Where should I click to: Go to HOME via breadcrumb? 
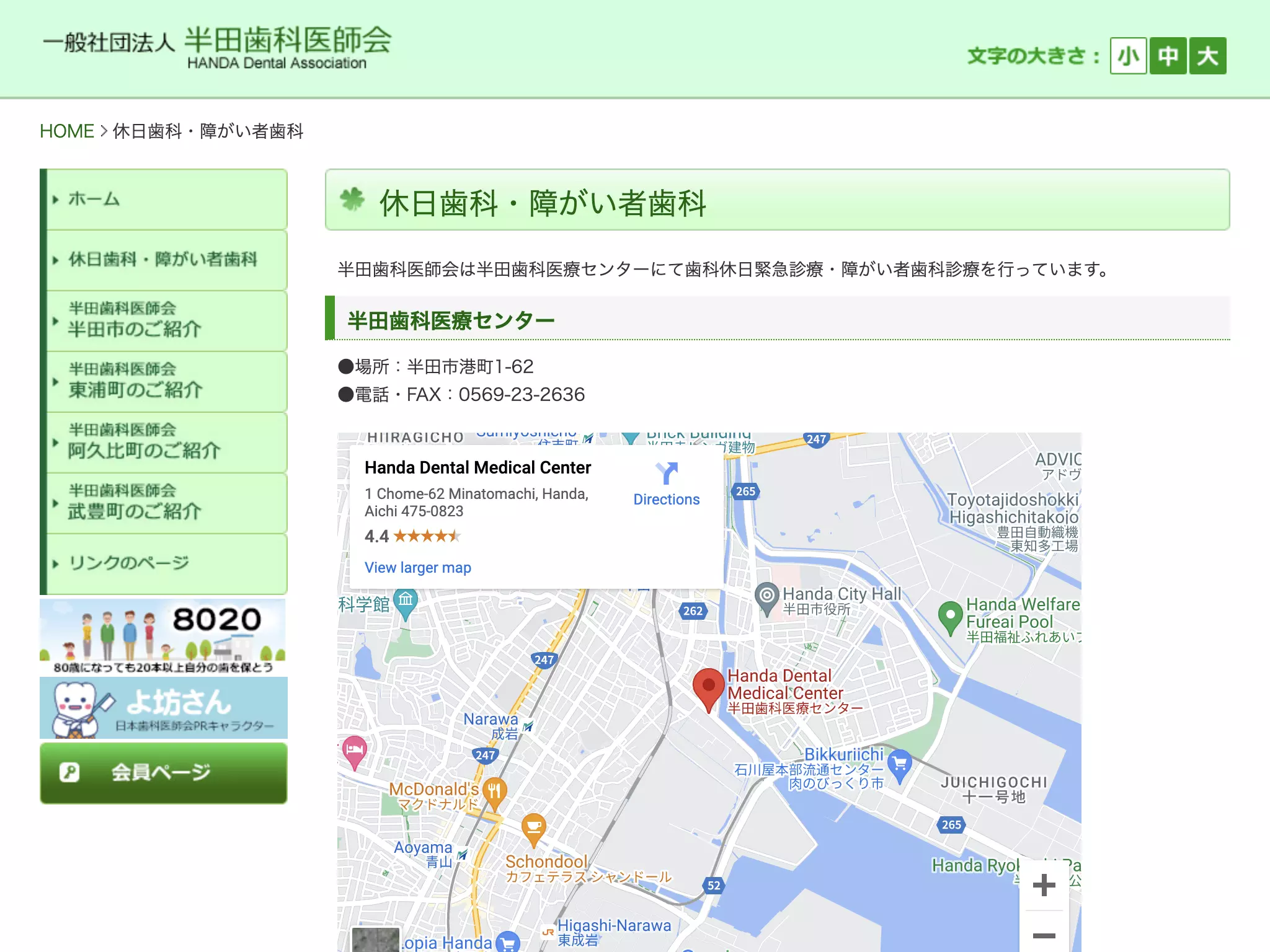point(66,131)
